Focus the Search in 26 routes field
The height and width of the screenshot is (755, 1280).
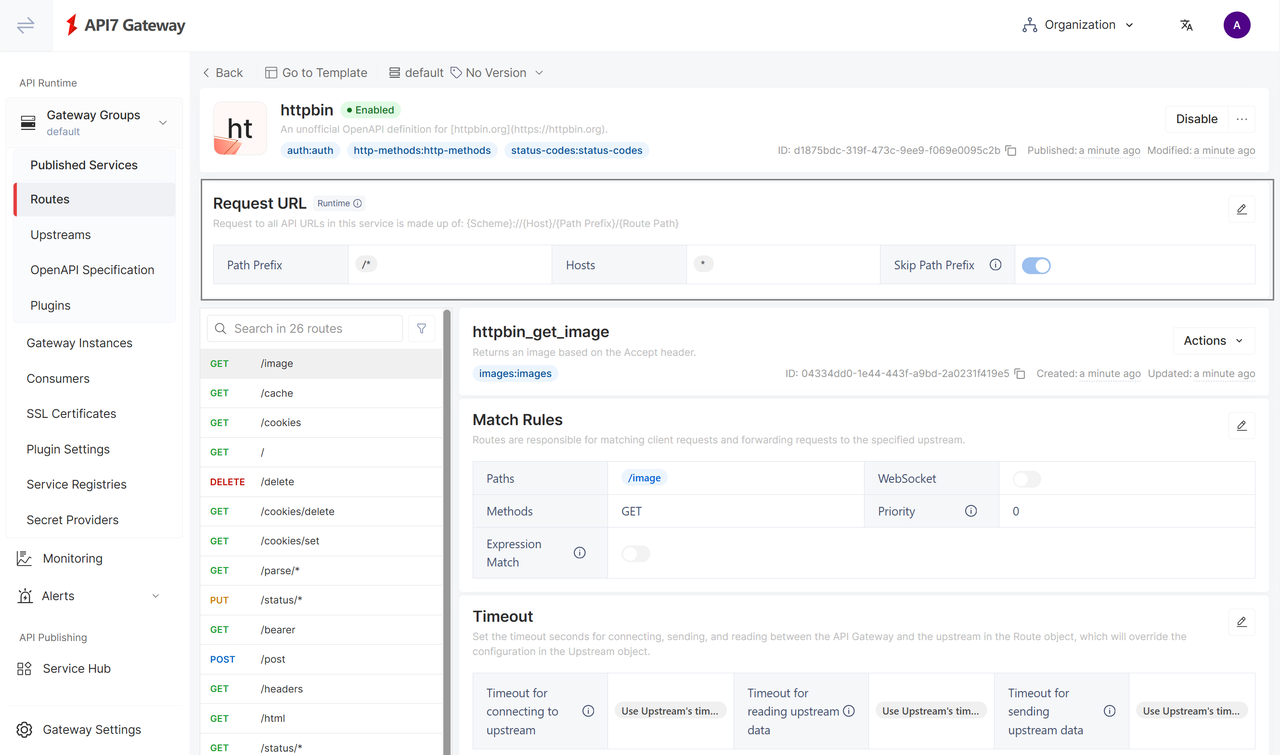[304, 328]
